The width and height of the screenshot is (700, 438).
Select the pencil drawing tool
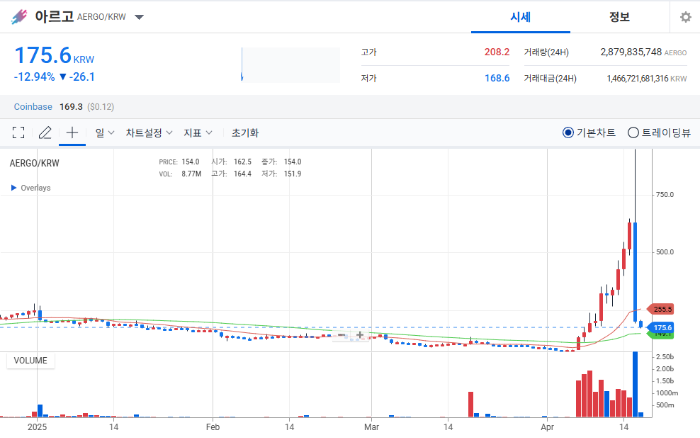point(45,133)
